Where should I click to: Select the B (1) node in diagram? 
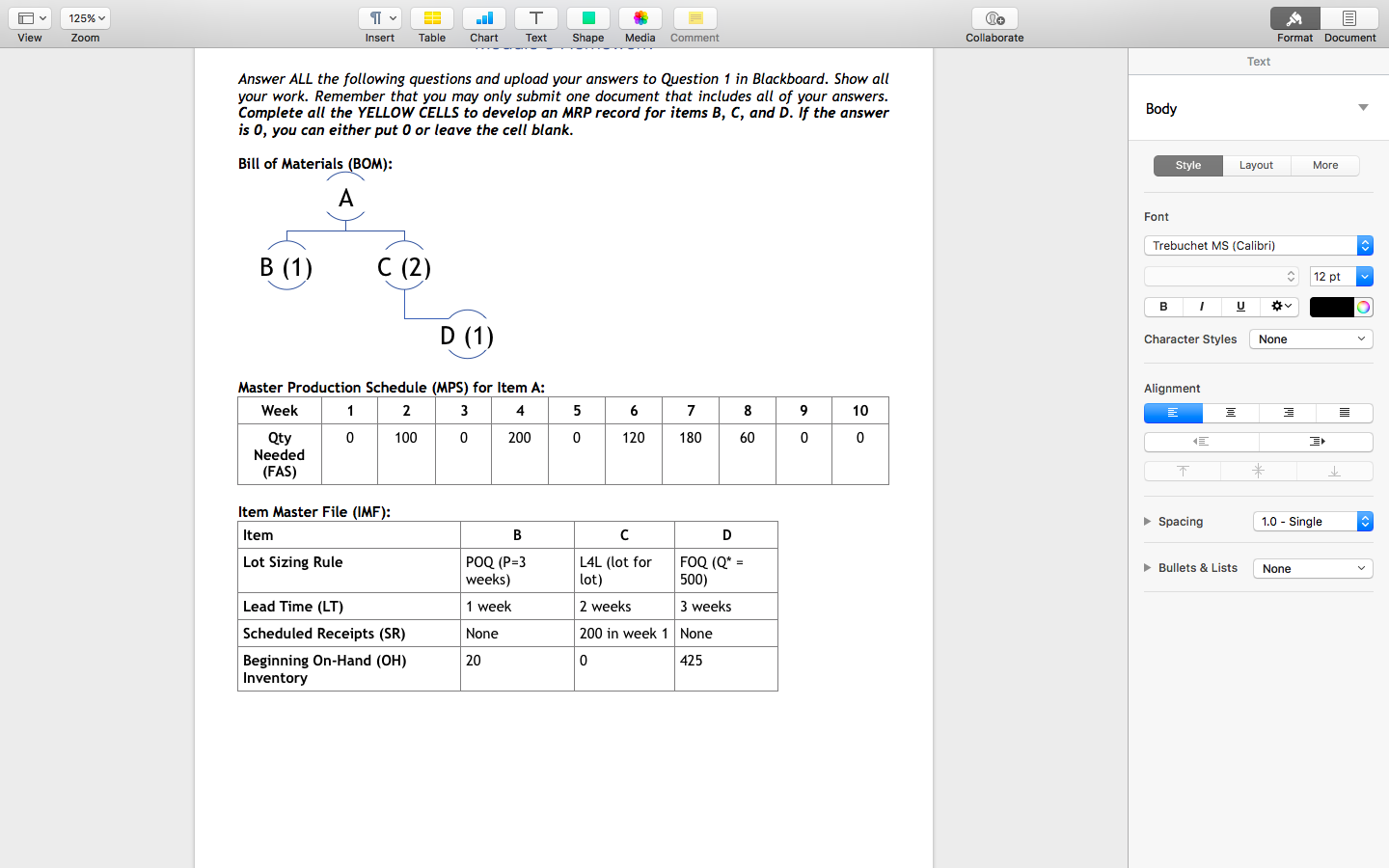click(x=286, y=267)
